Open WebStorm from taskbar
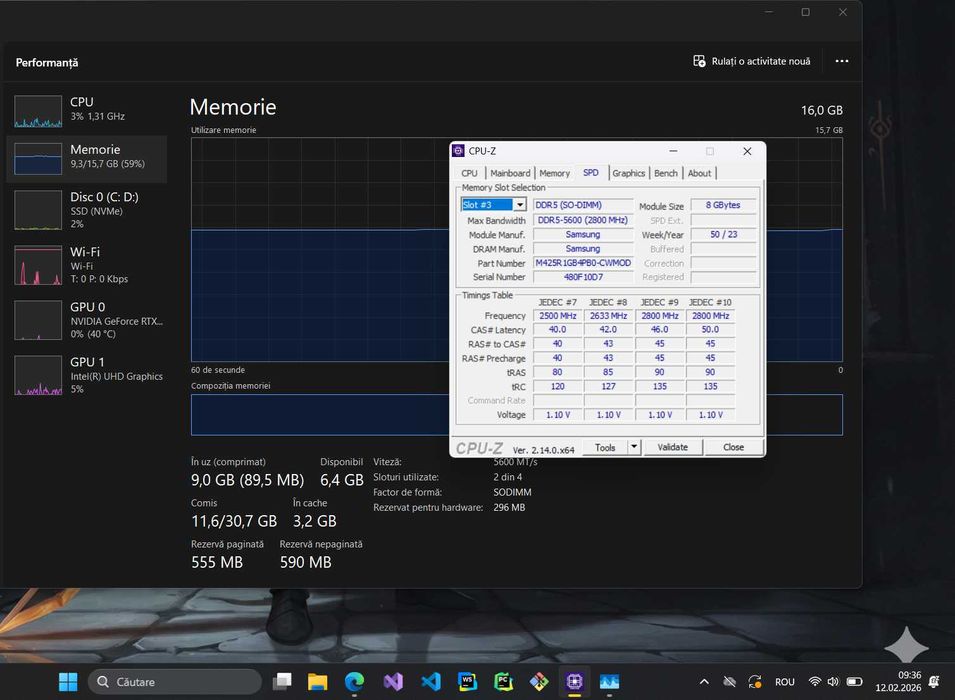 pyautogui.click(x=467, y=682)
